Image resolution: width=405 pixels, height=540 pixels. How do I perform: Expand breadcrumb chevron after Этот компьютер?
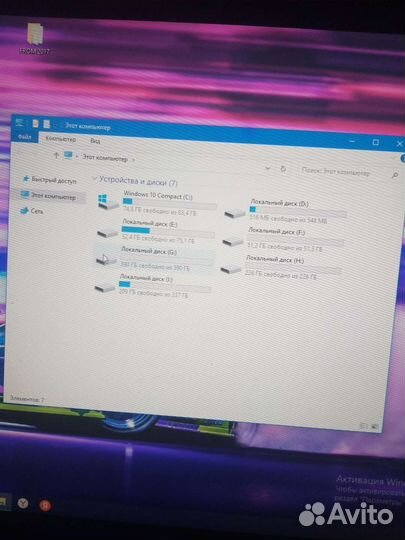coord(134,160)
